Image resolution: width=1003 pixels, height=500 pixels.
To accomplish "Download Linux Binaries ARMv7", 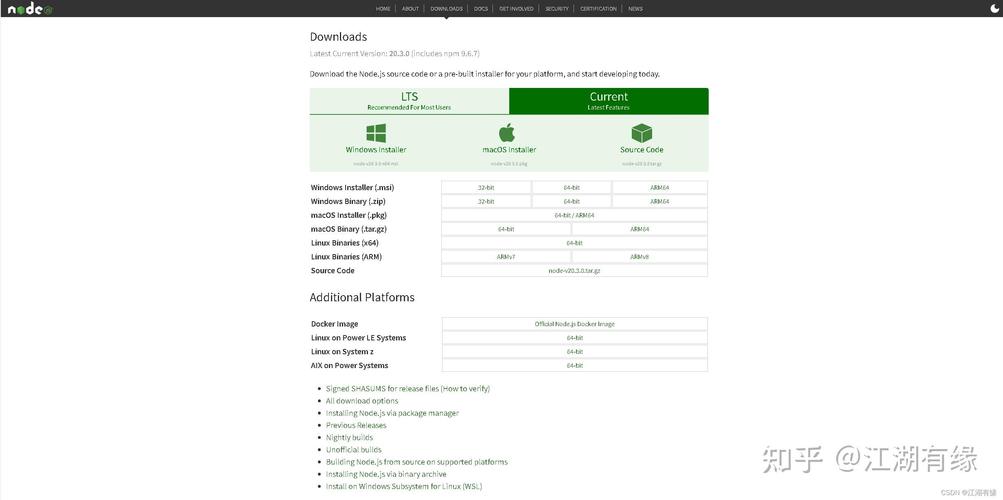I will pos(506,256).
